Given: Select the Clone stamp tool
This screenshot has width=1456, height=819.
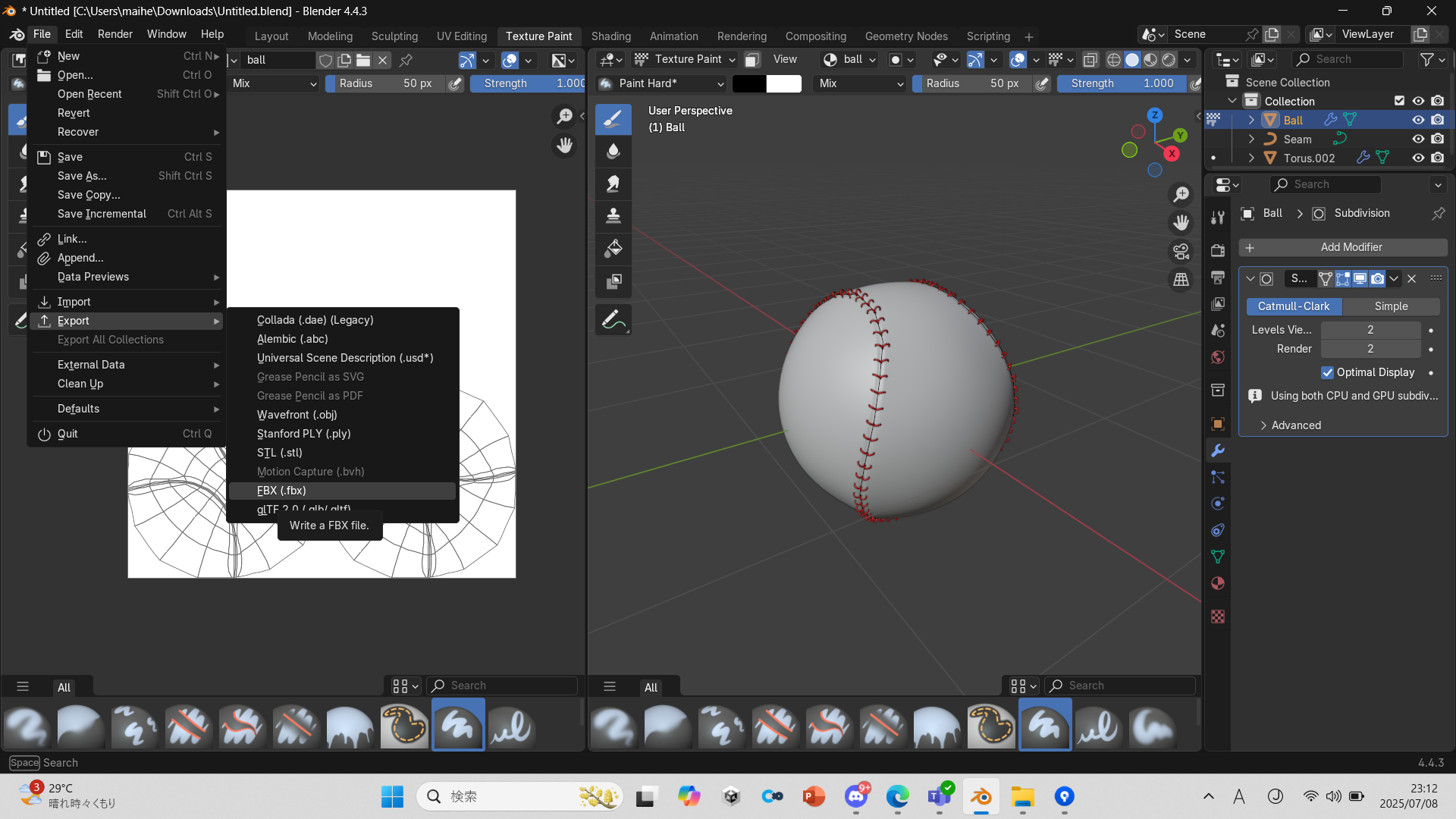Looking at the screenshot, I should [613, 215].
